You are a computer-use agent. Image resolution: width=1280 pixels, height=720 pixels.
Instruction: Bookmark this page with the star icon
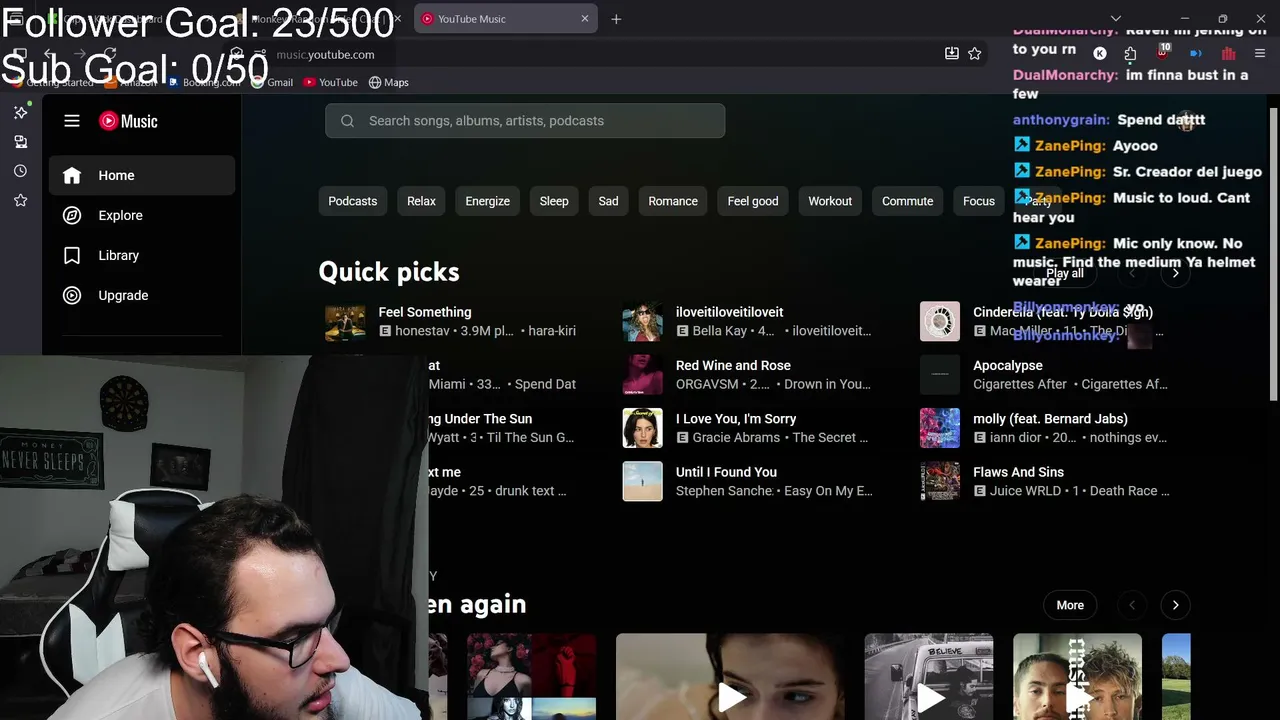[x=975, y=54]
